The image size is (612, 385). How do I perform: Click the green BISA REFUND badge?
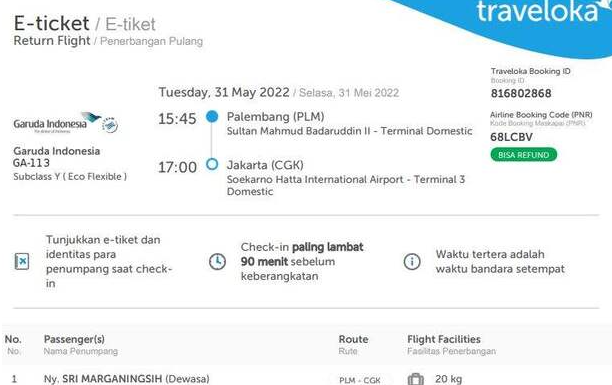(524, 155)
